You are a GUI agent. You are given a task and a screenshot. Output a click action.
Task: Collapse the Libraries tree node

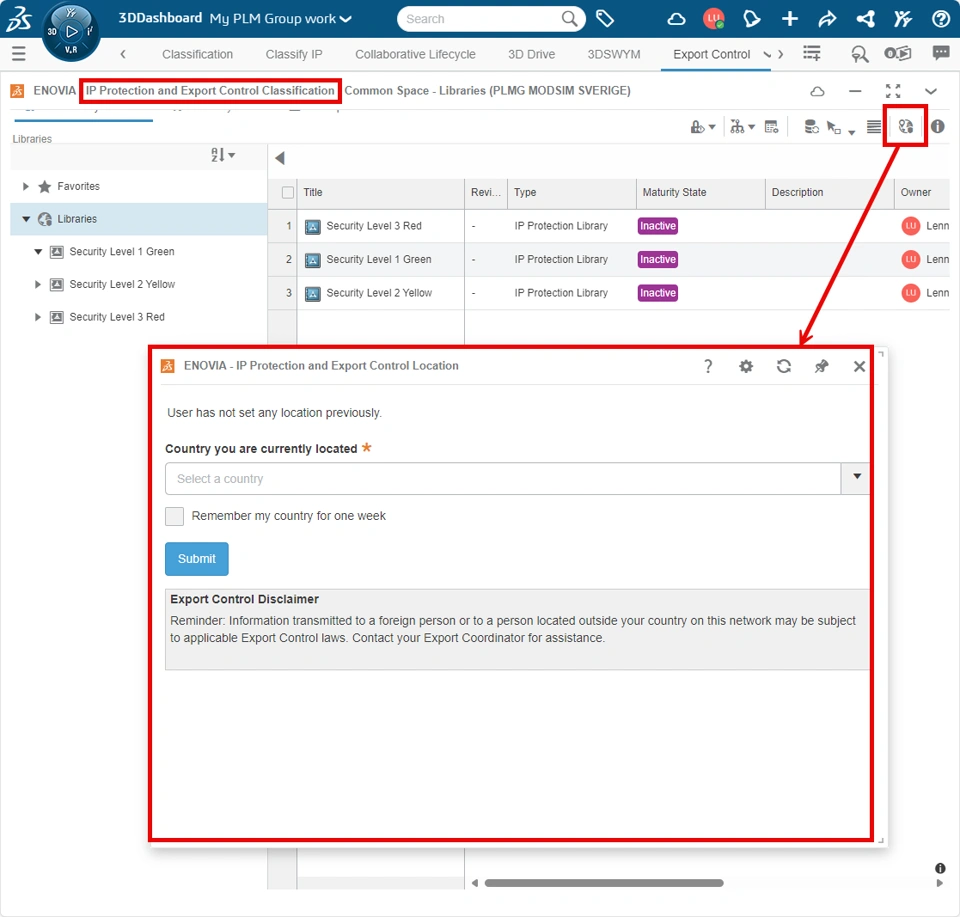(x=26, y=219)
